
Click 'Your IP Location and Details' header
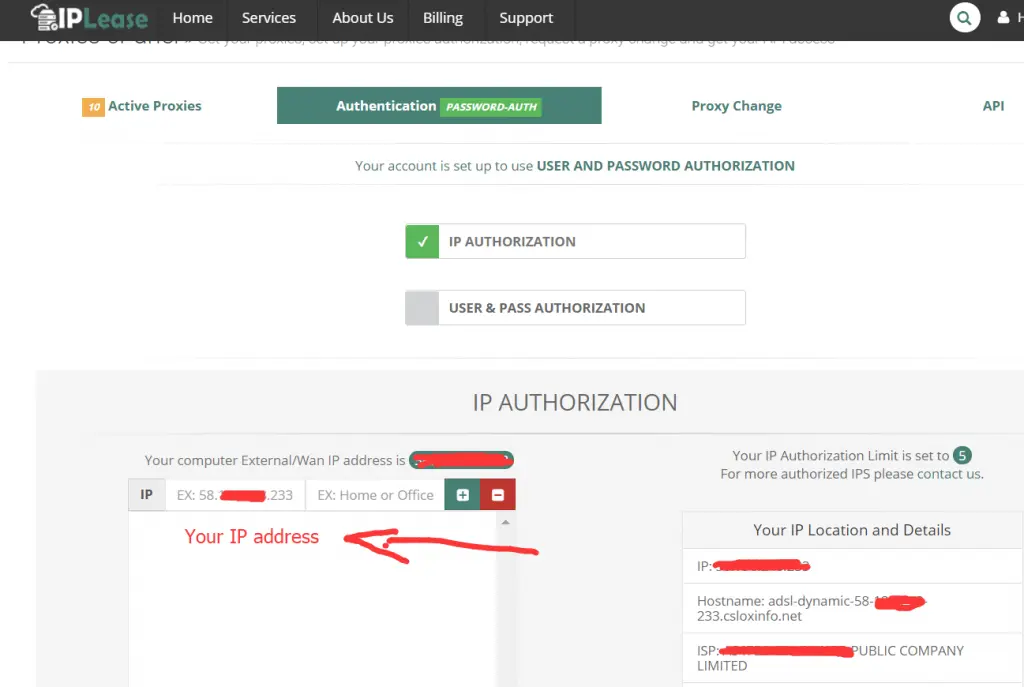[x=852, y=530]
